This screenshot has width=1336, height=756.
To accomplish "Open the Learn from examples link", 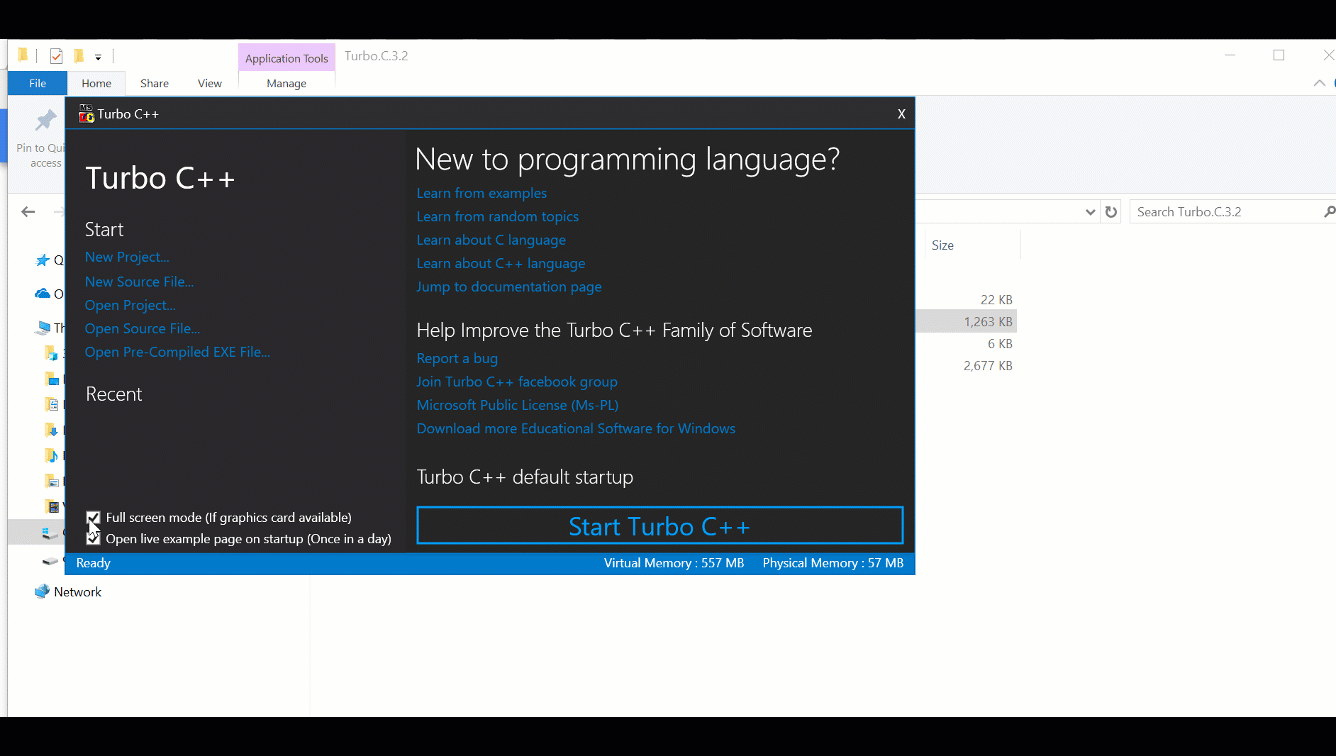I will (x=481, y=193).
